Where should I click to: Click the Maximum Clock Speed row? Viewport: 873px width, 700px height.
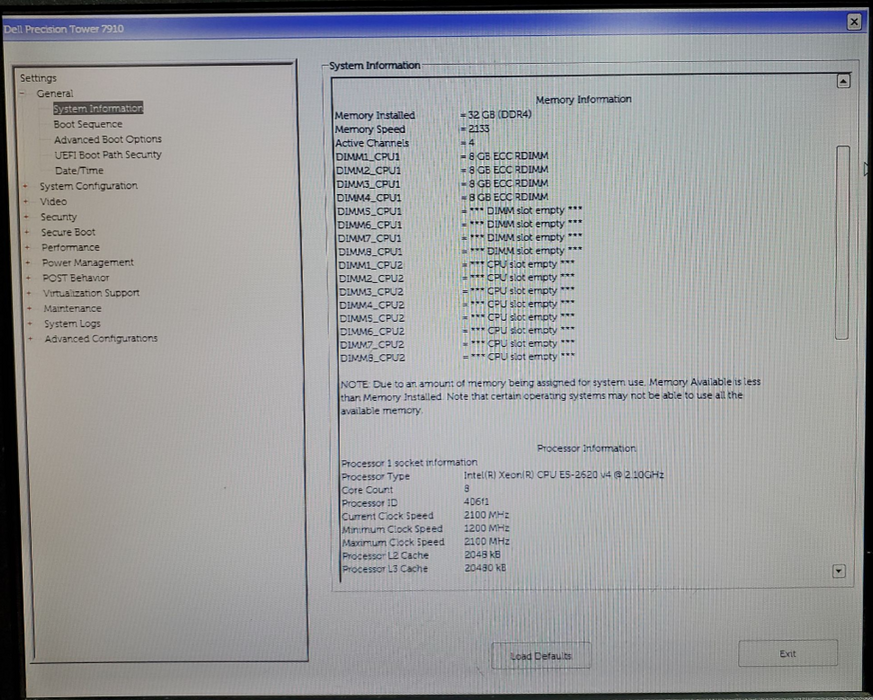pos(426,542)
